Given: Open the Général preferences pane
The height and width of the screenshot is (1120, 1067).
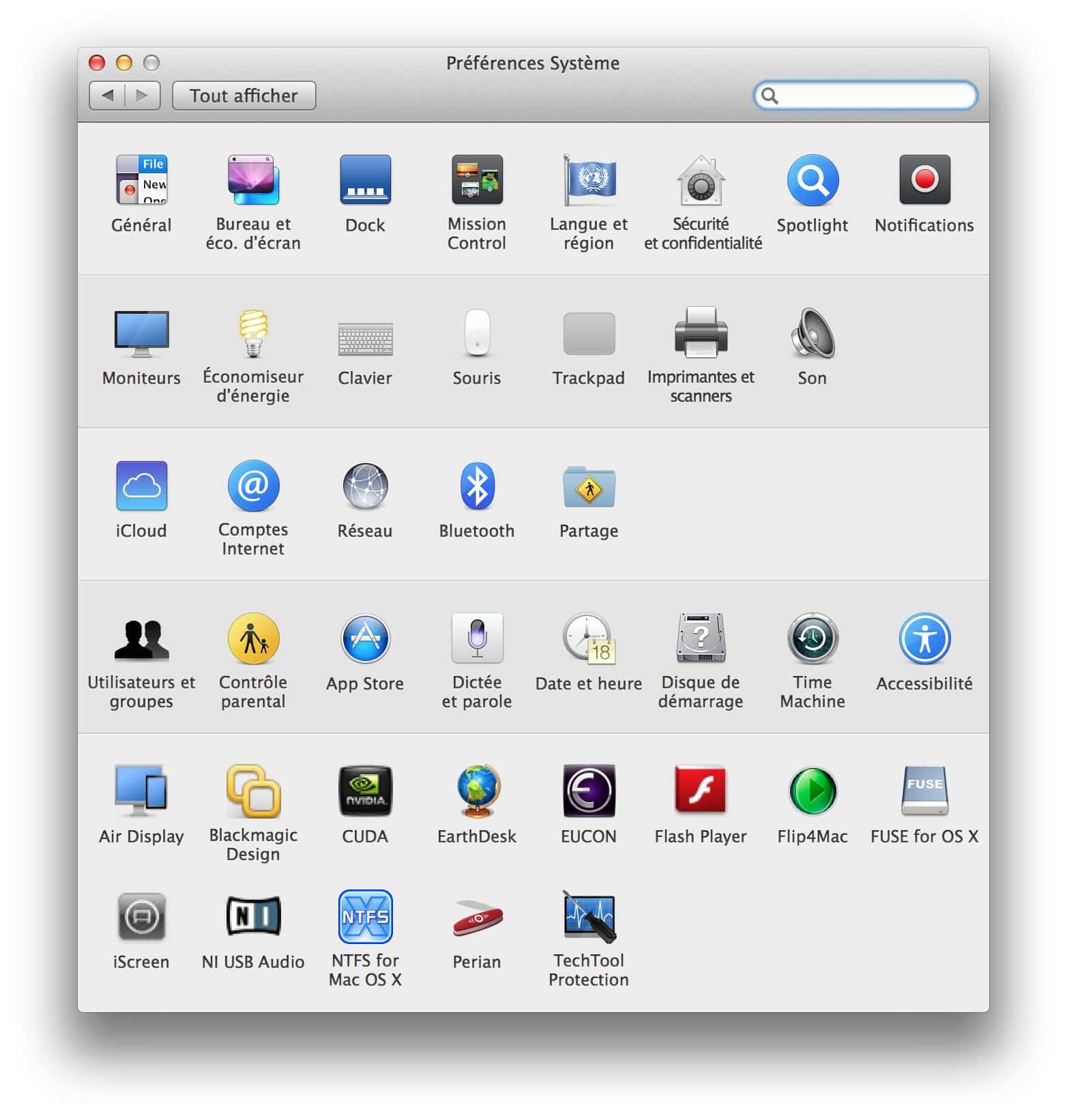Looking at the screenshot, I should pos(141,180).
